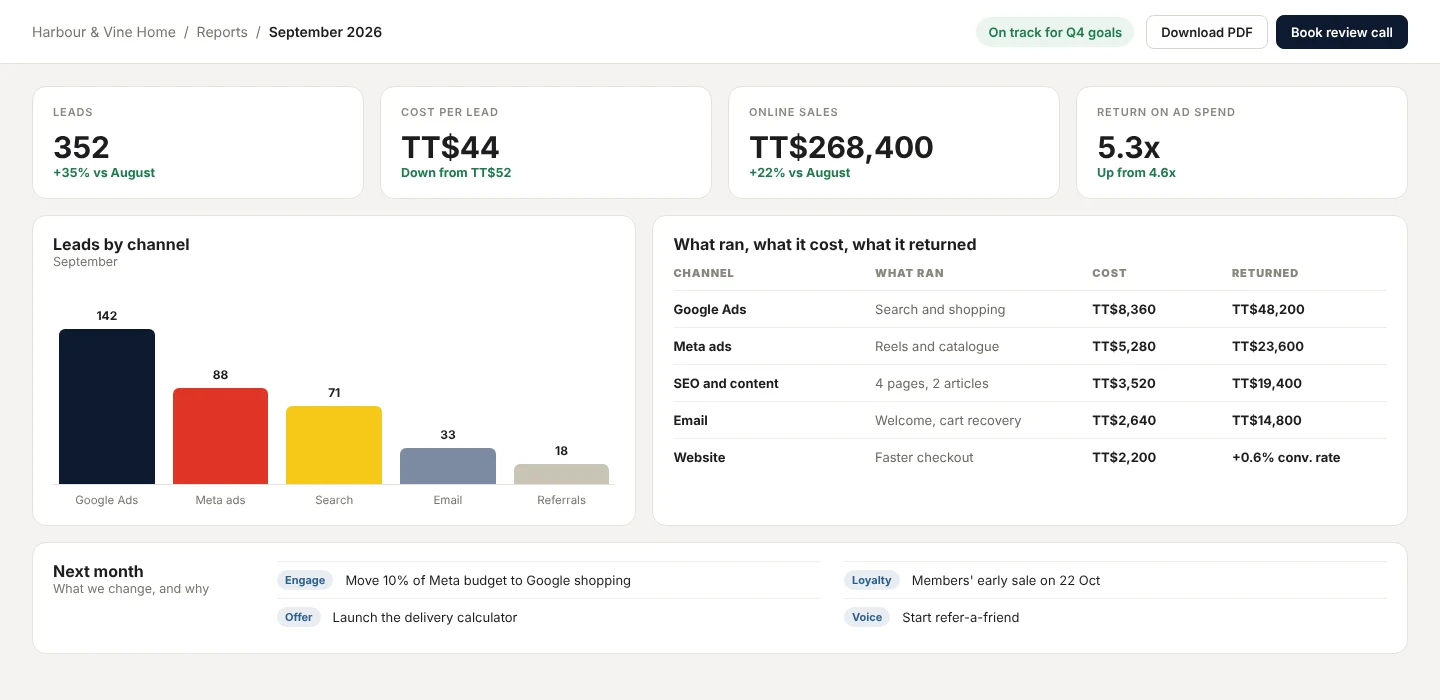
Task: Click the 33 label above Email bar
Action: [x=448, y=435]
